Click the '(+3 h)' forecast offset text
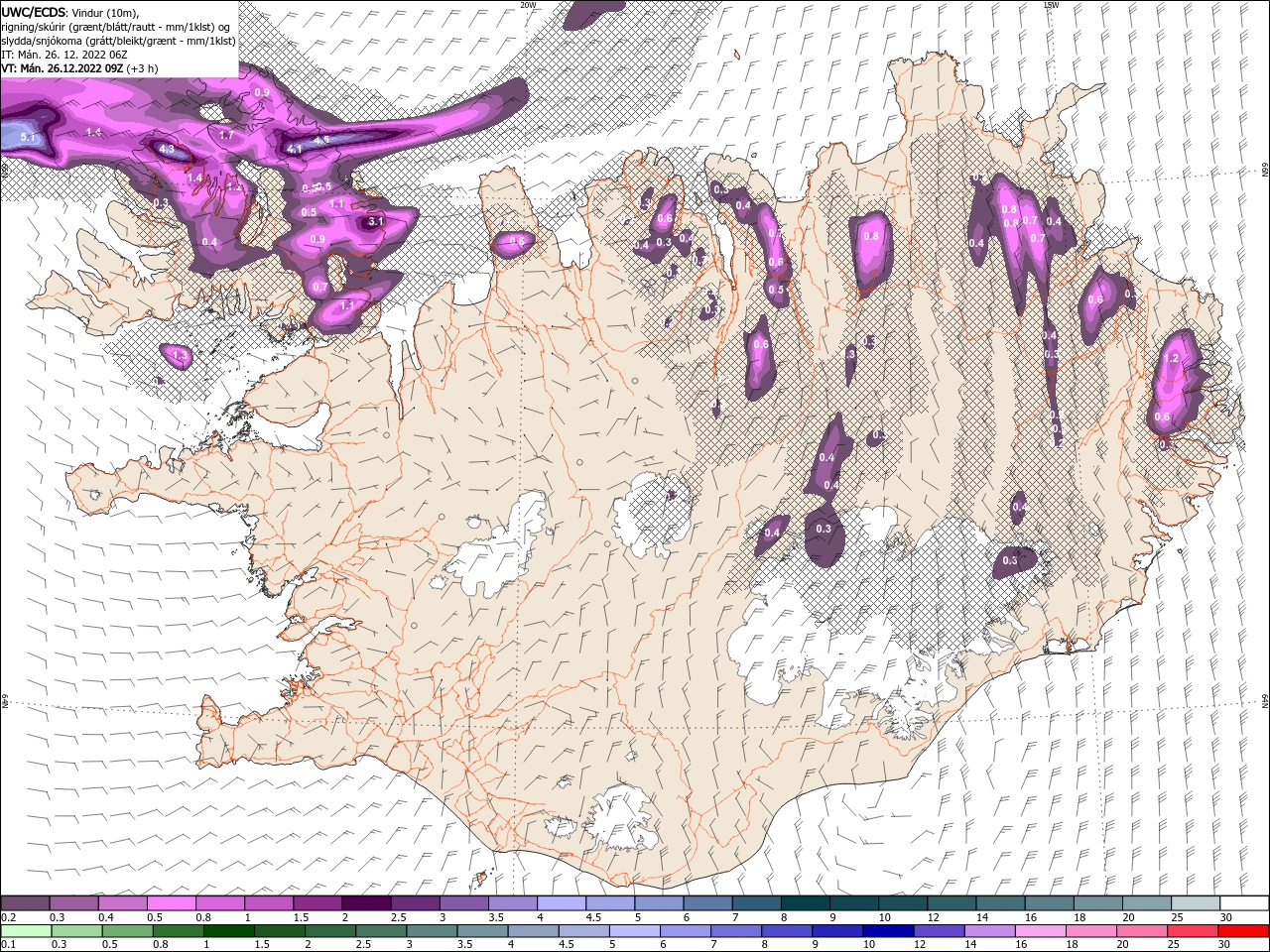Image resolution: width=1270 pixels, height=952 pixels. click(x=142, y=67)
